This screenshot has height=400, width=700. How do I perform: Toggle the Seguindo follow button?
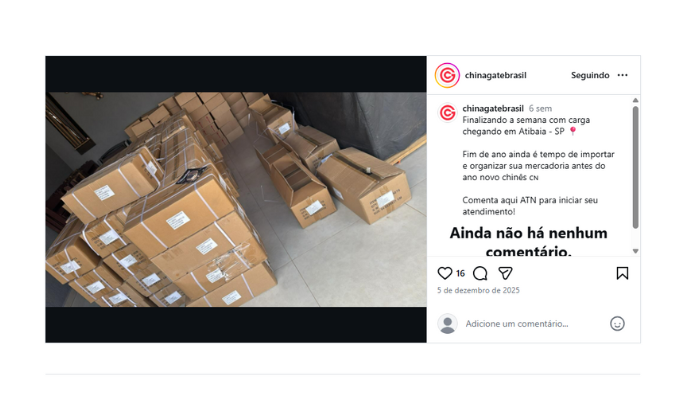[x=590, y=75]
